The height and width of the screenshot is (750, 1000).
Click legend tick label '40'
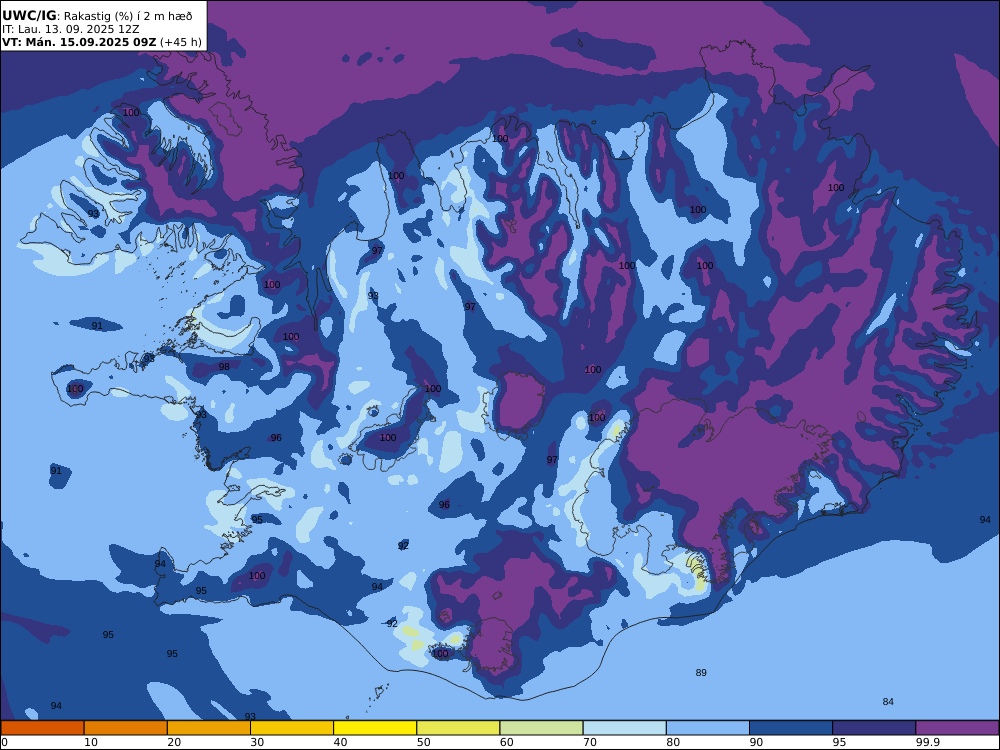click(341, 742)
